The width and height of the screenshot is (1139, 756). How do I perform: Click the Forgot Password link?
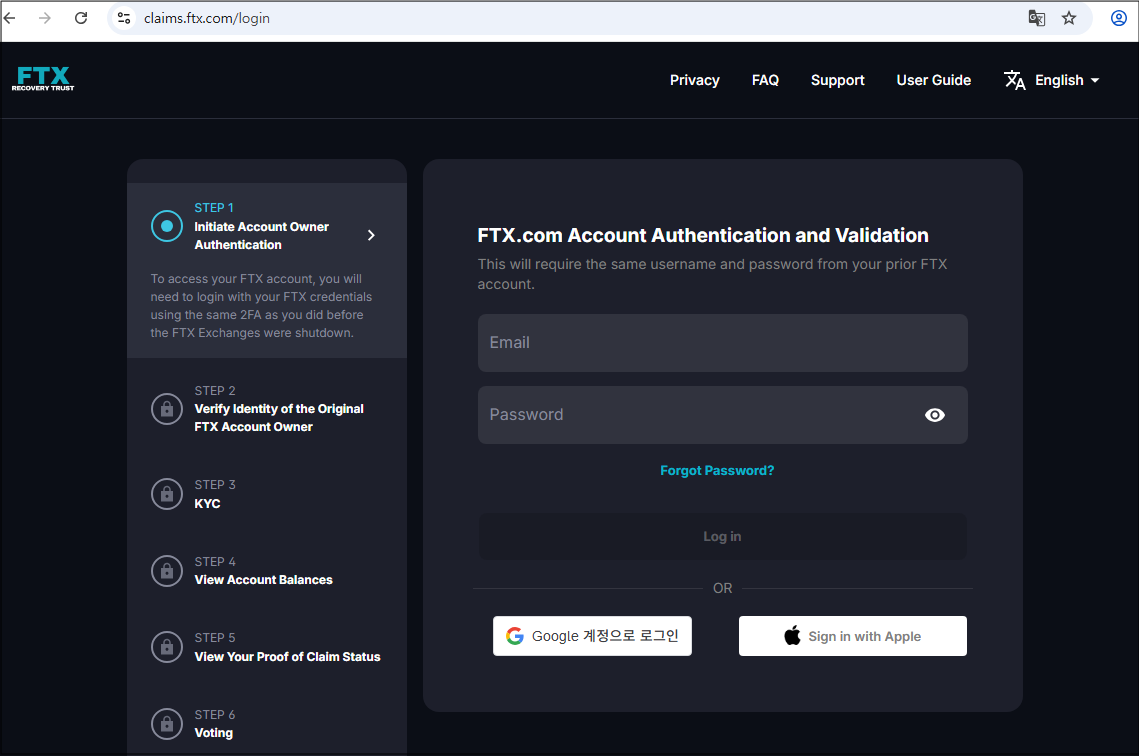717,471
